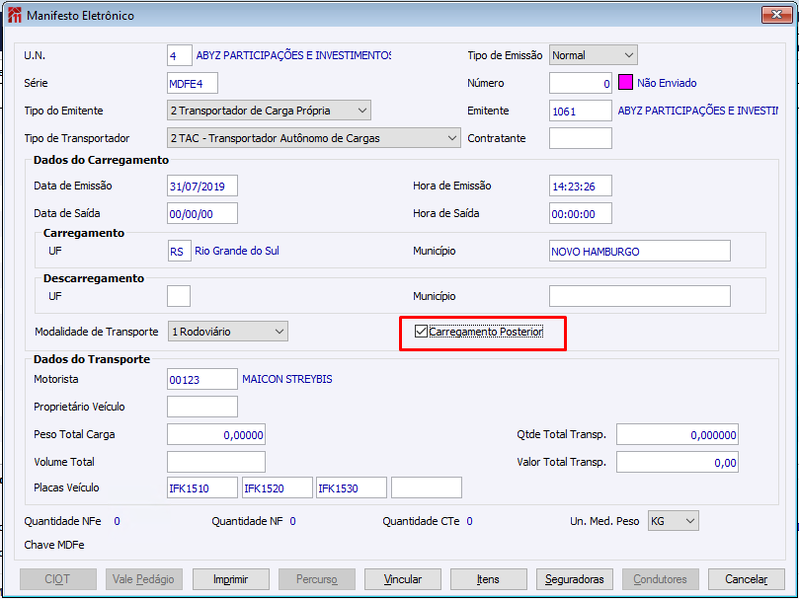Image resolution: width=799 pixels, height=599 pixels.
Task: Click the Qtde Total Transp. field
Action: (x=677, y=434)
